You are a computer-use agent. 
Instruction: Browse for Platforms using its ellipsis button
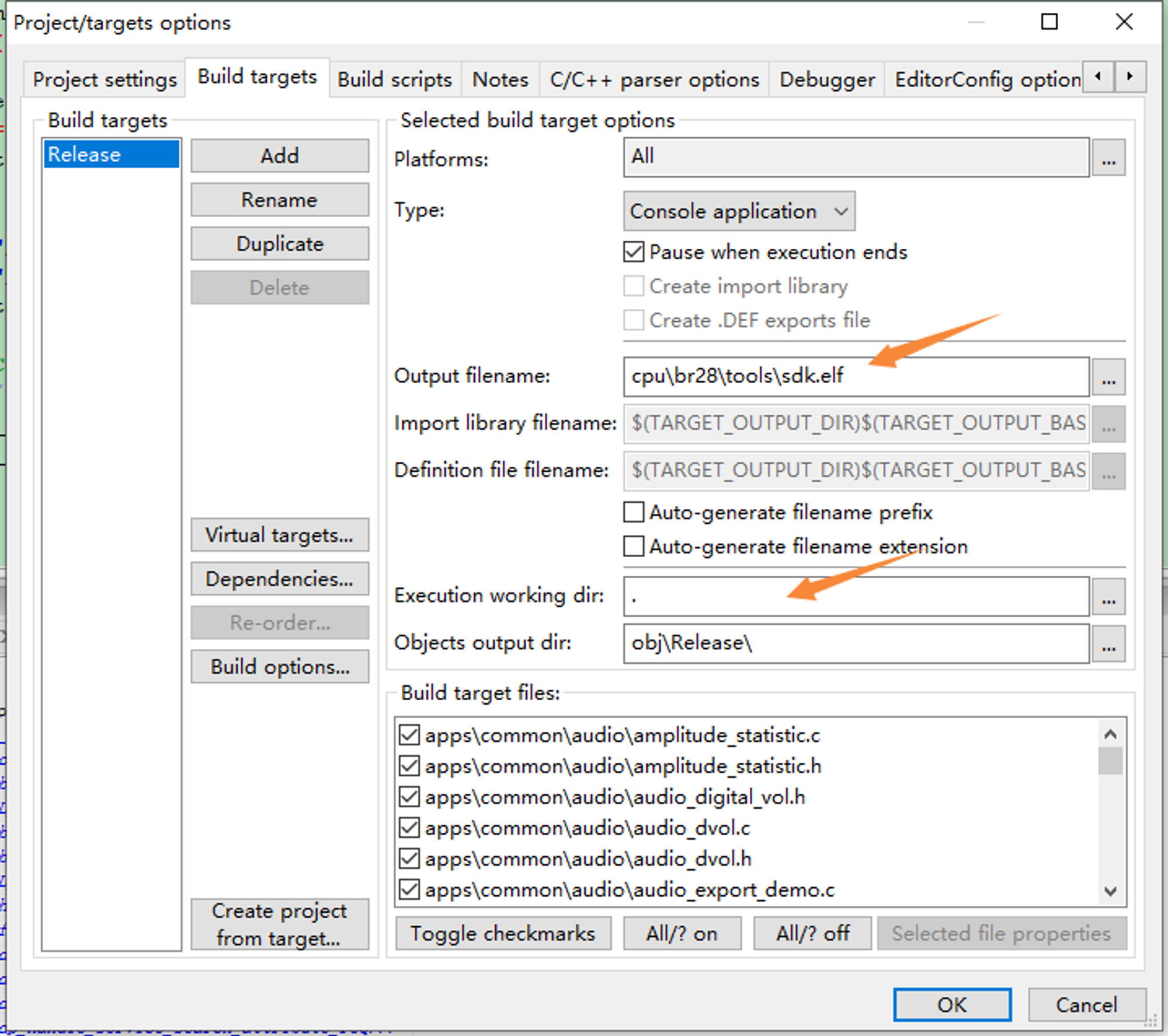point(1108,158)
